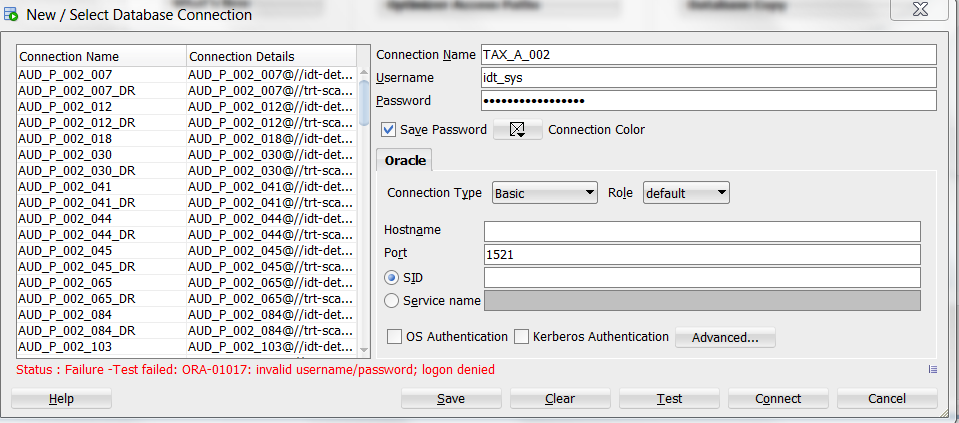This screenshot has width=959, height=423.
Task: Click the database connection icon in title bar
Action: pos(11,15)
